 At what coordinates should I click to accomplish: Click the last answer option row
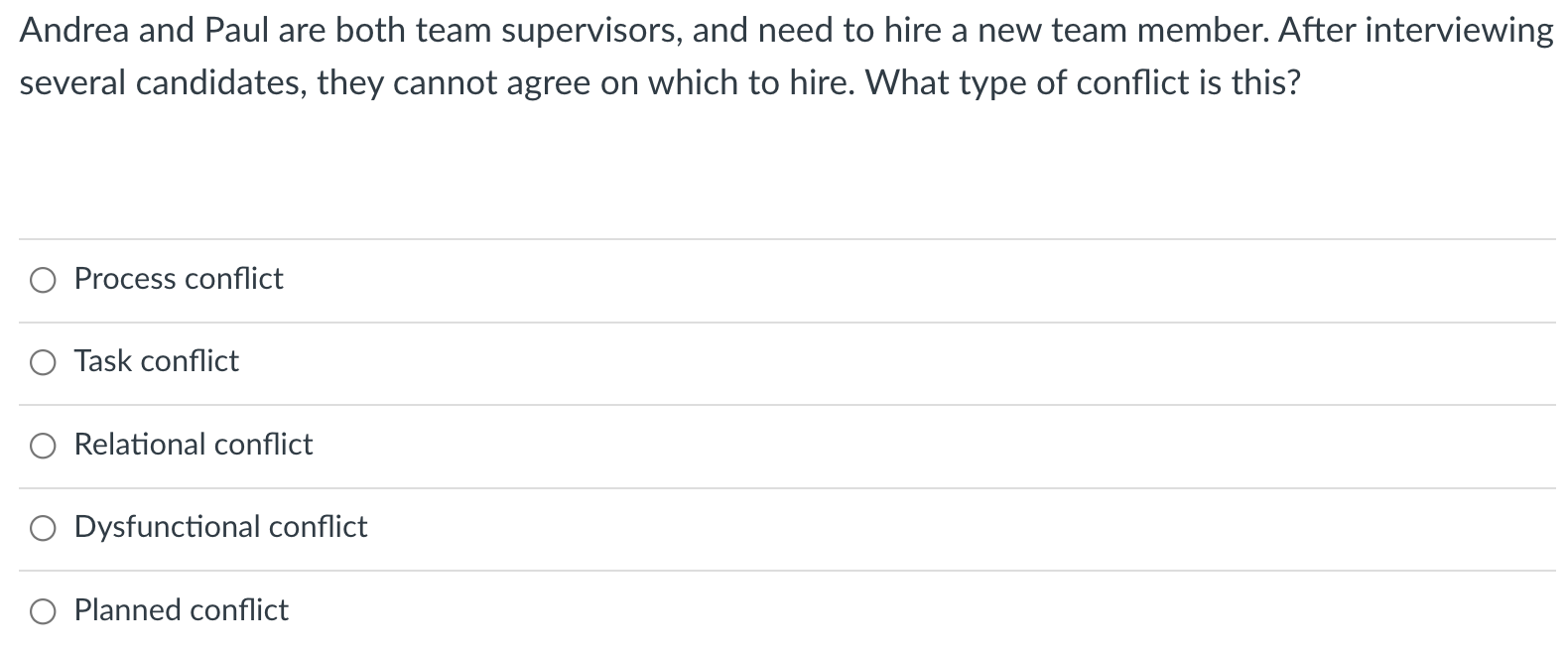pyautogui.click(x=397, y=611)
